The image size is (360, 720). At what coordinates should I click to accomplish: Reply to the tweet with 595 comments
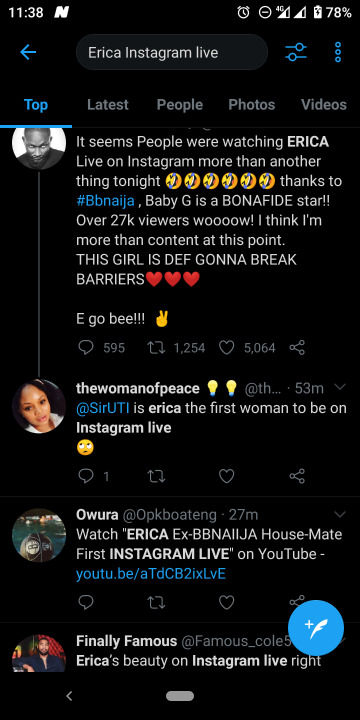click(86, 348)
